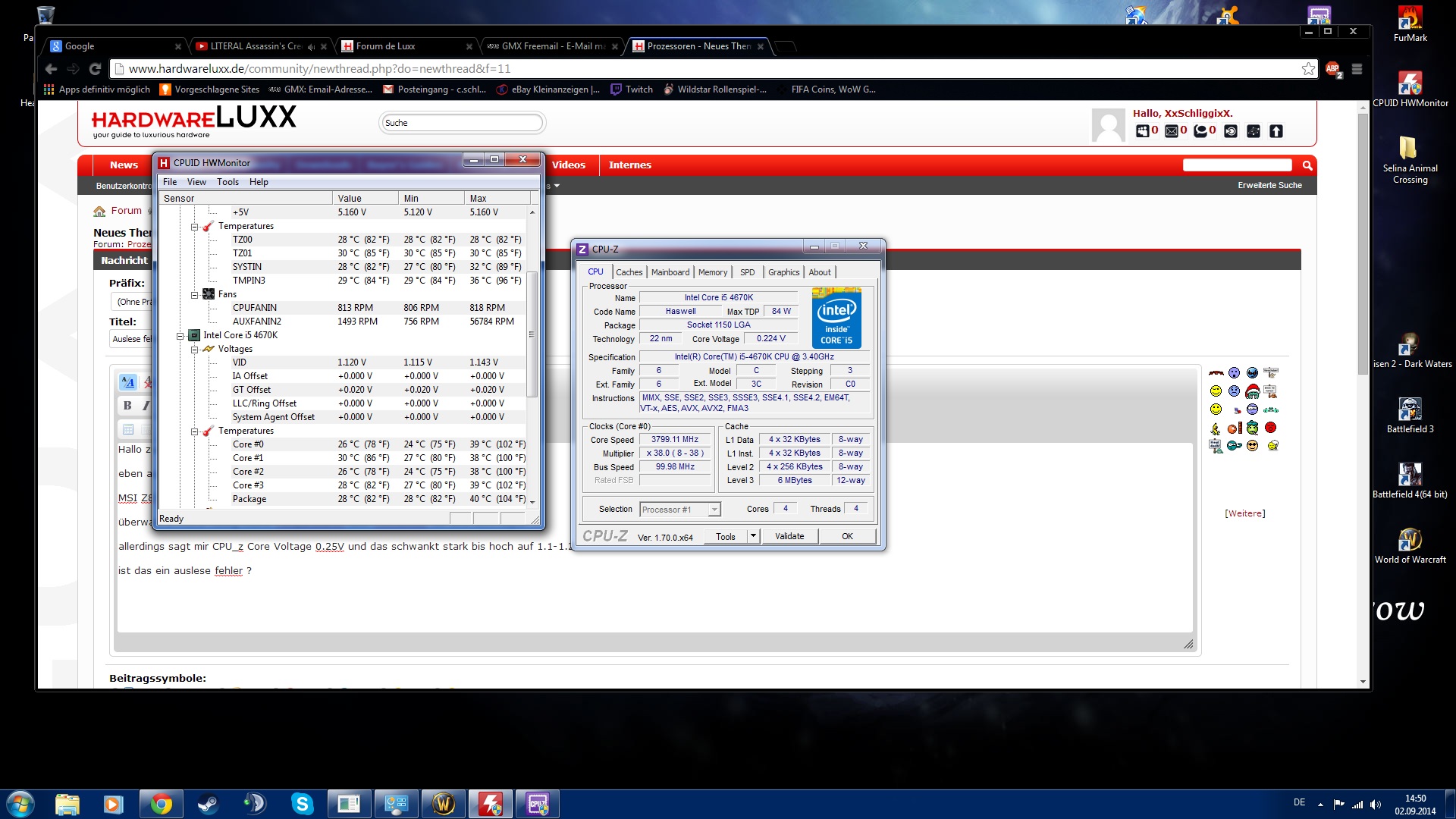Open the CPU-Z Tools dropdown arrow
Viewport: 1456px width, 819px height.
click(753, 536)
